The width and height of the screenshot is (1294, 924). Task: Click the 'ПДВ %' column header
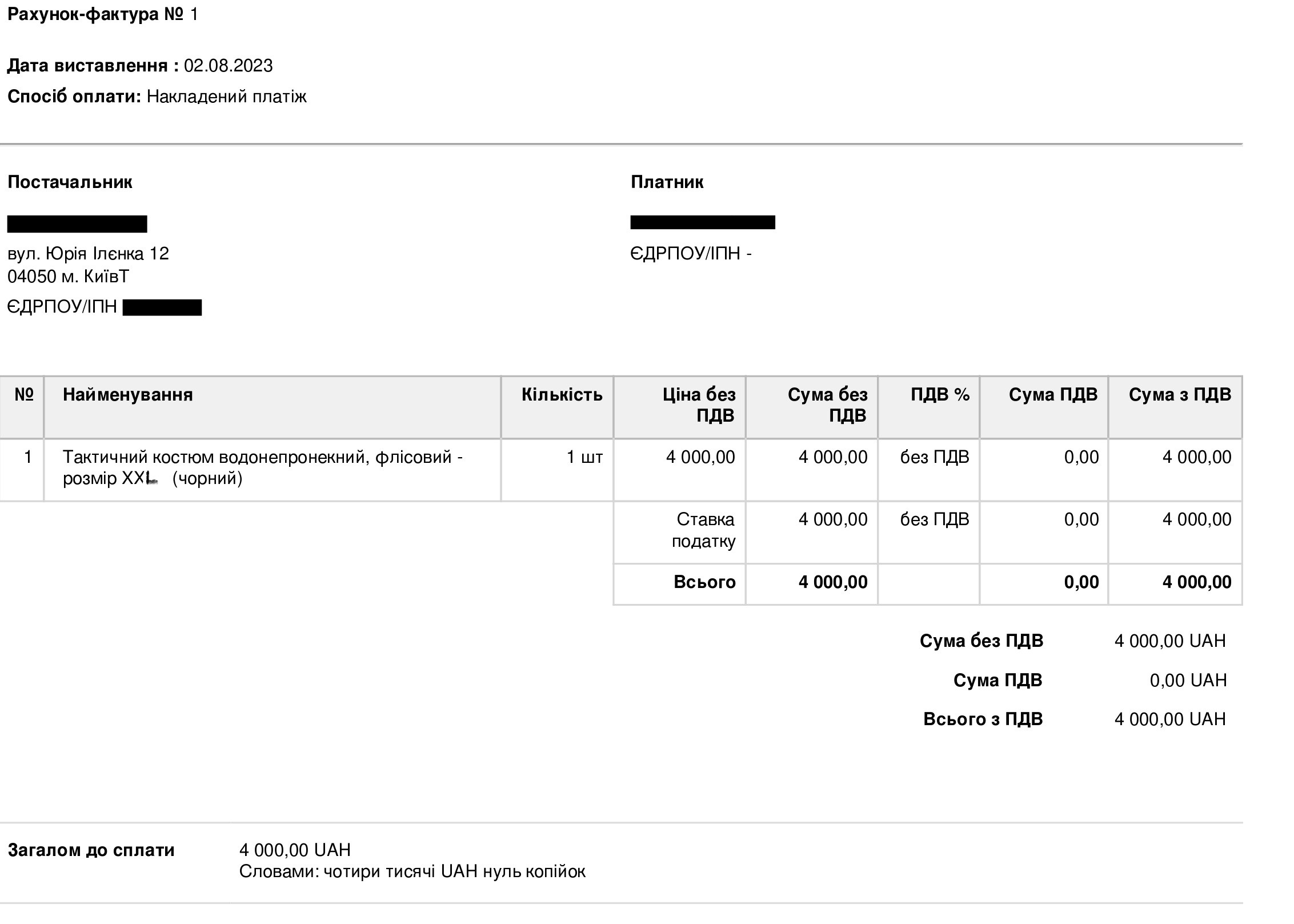pyautogui.click(x=940, y=395)
